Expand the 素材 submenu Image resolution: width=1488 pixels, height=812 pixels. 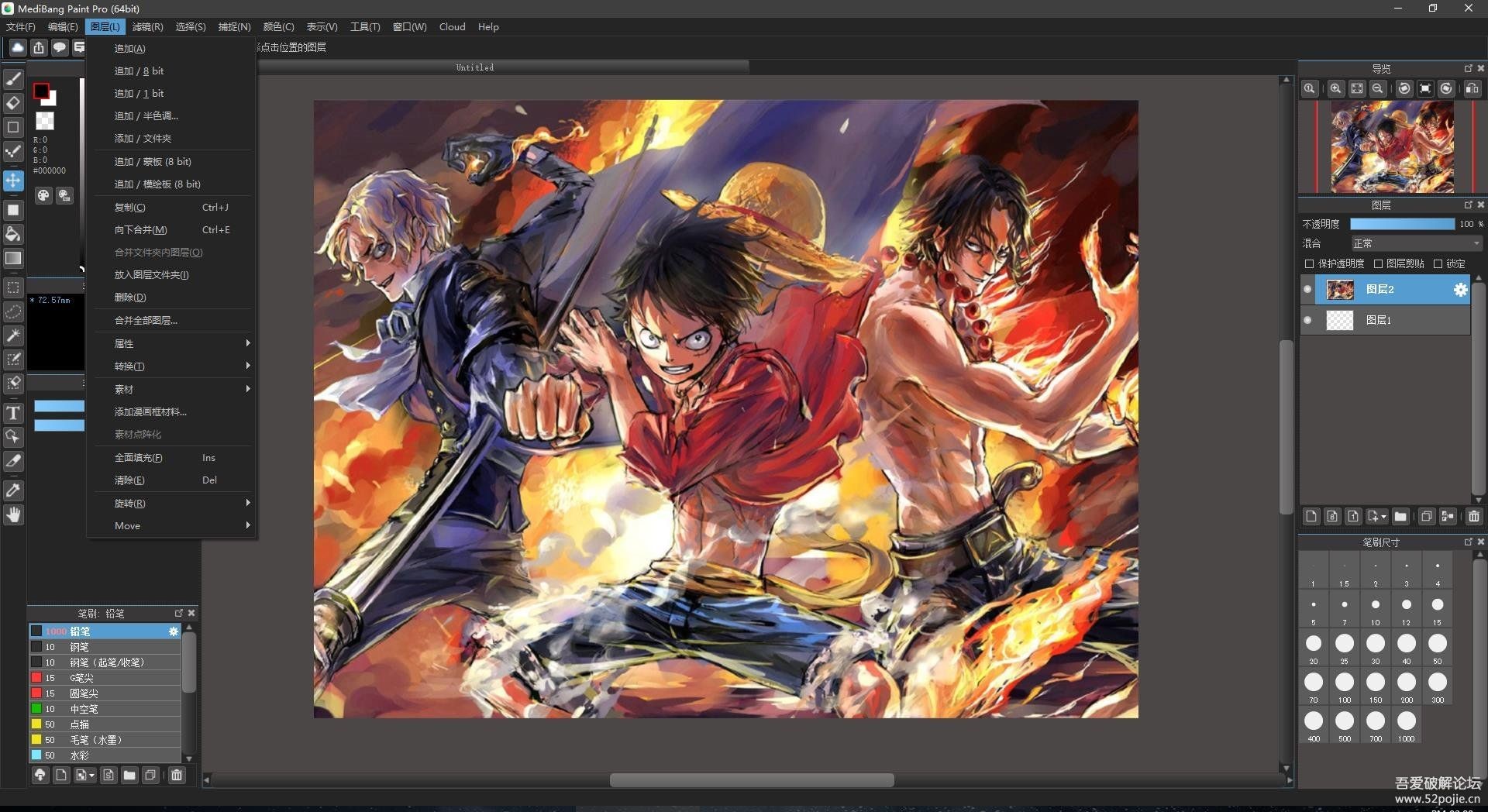tap(173, 389)
